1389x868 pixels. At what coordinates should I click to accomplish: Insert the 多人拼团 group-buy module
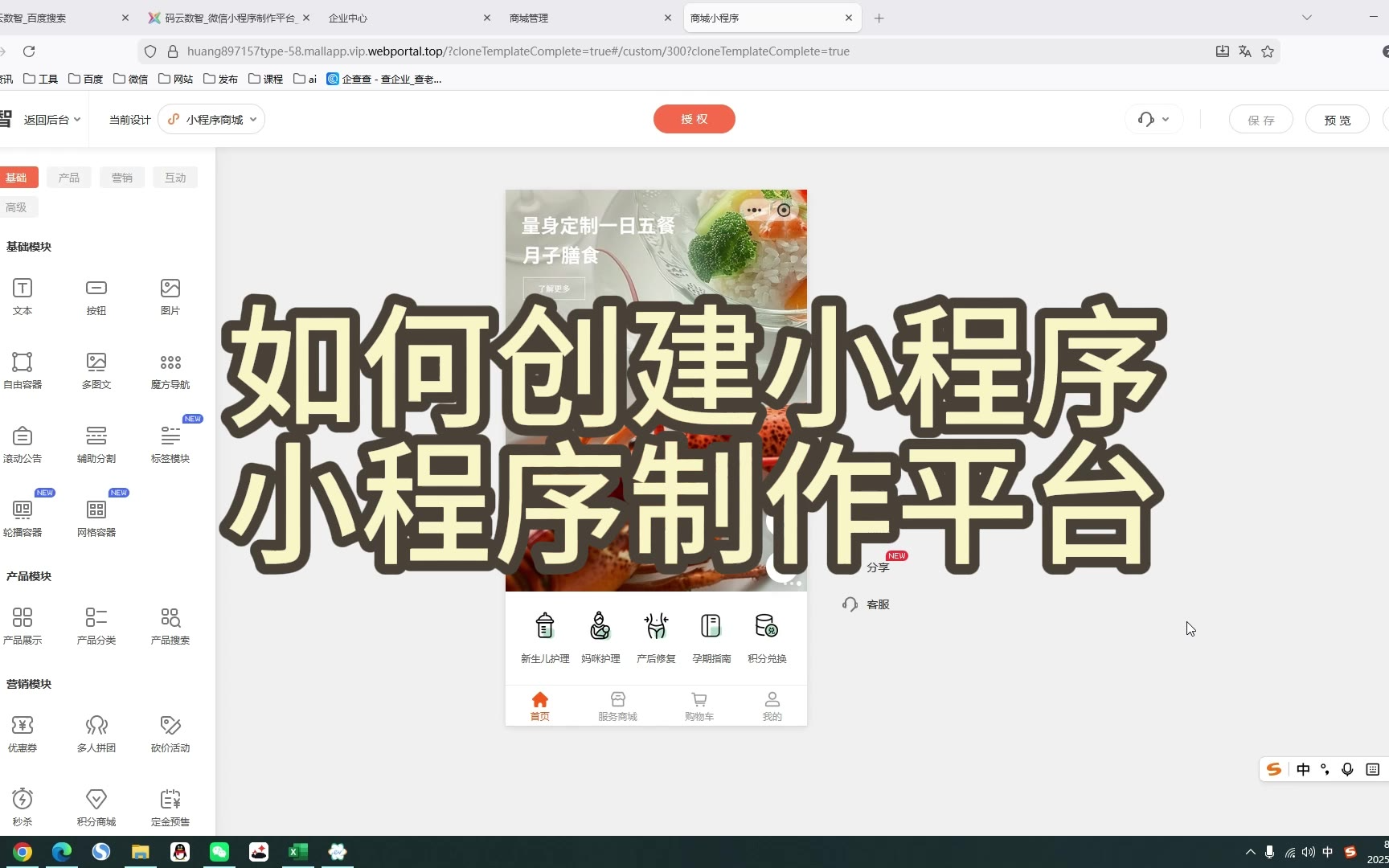(96, 733)
